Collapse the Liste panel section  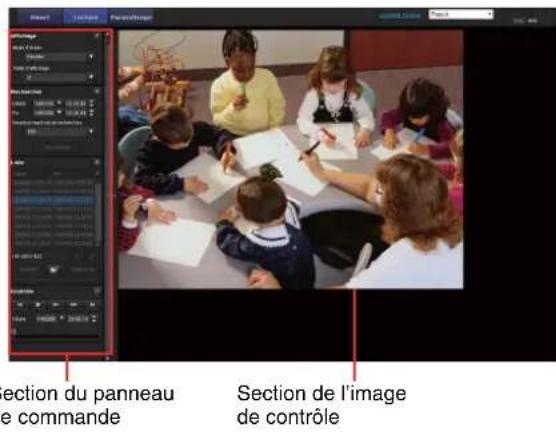pos(97,162)
